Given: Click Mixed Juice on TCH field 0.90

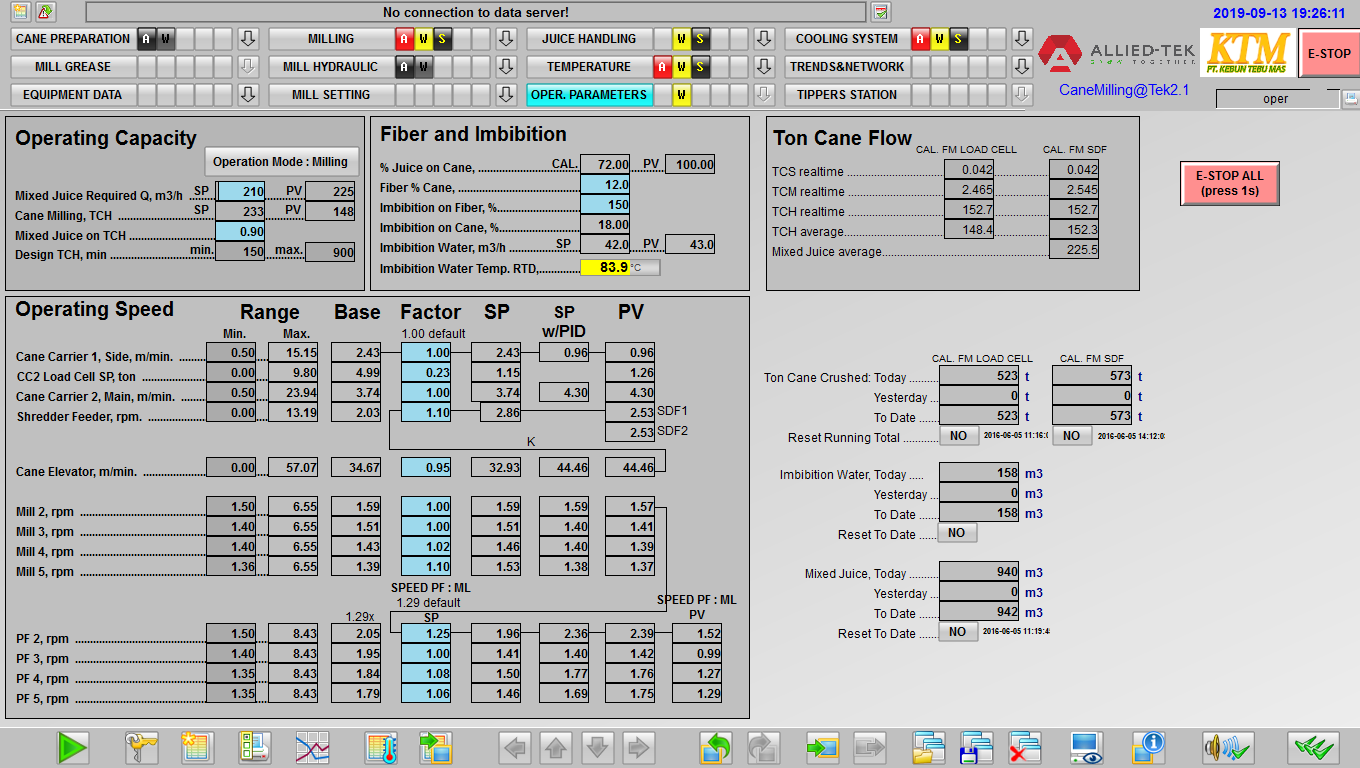Looking at the screenshot, I should pos(241,232).
